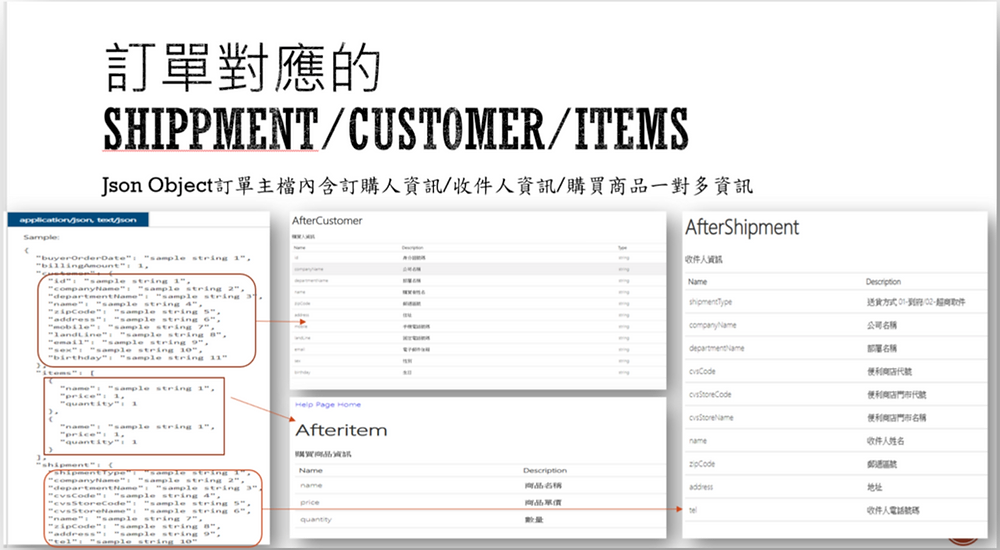Click the "tel" line in JSON sample
Image resolution: width=1000 pixels, height=550 pixels.
coord(122,542)
